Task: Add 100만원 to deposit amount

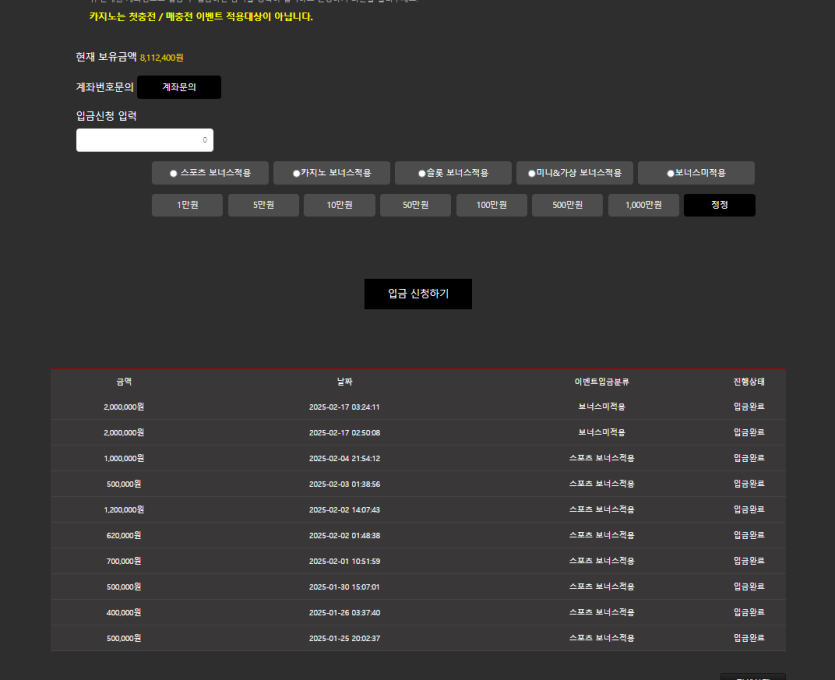Action: (x=492, y=205)
